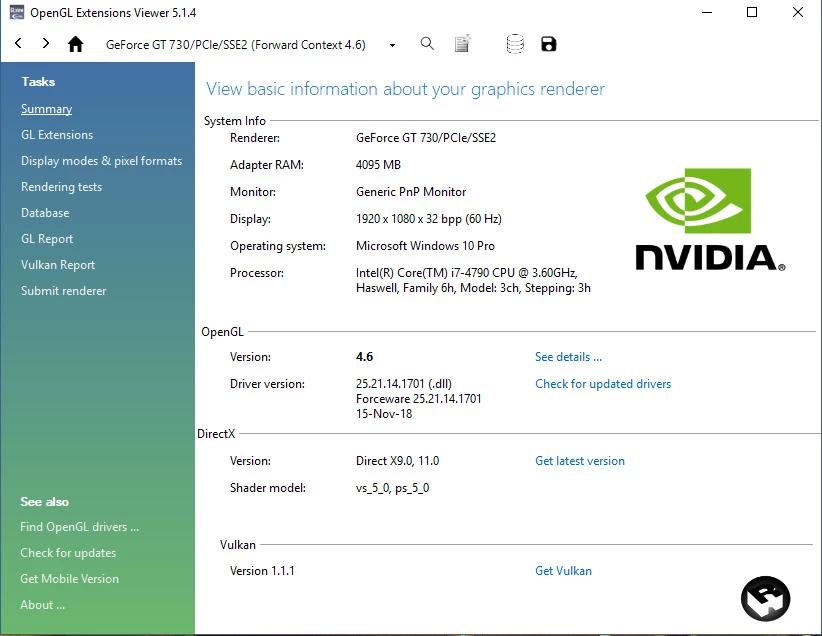Go to Rendering tests
The width and height of the screenshot is (822, 636).
tap(61, 187)
